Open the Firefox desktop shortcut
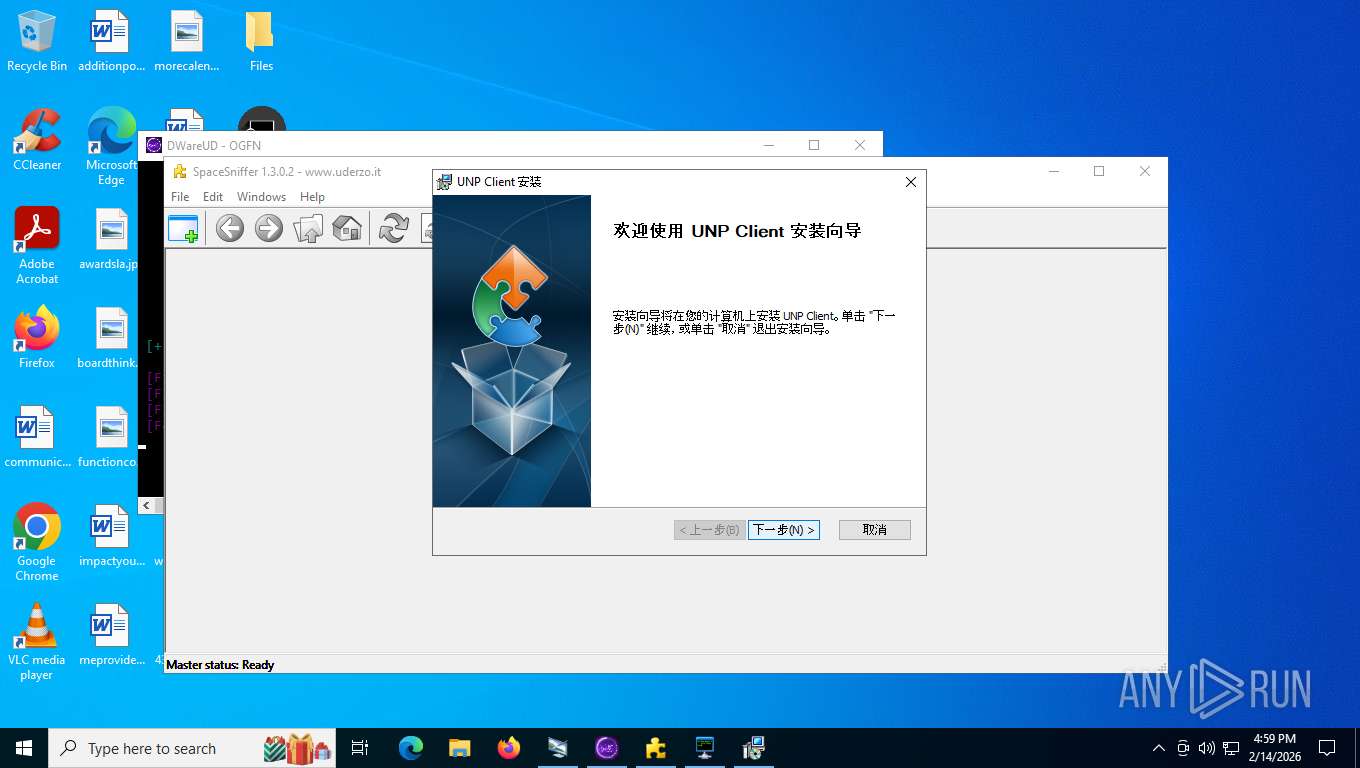Screen dimensions: 1360x768 (x=37, y=338)
